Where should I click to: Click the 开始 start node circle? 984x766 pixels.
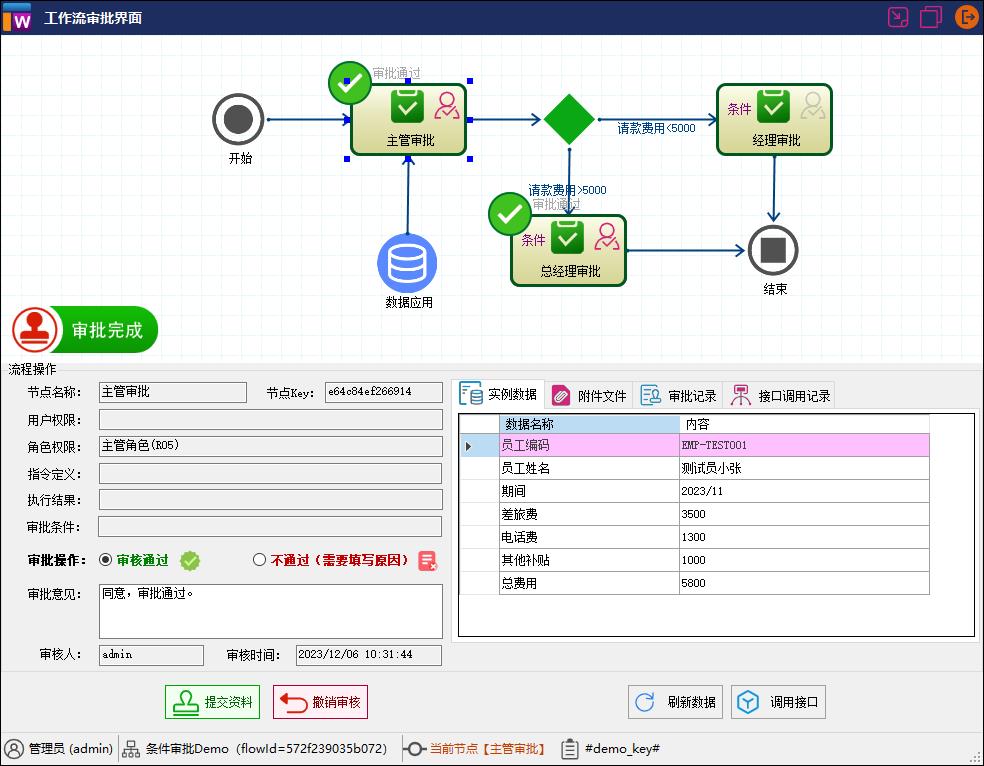point(238,119)
